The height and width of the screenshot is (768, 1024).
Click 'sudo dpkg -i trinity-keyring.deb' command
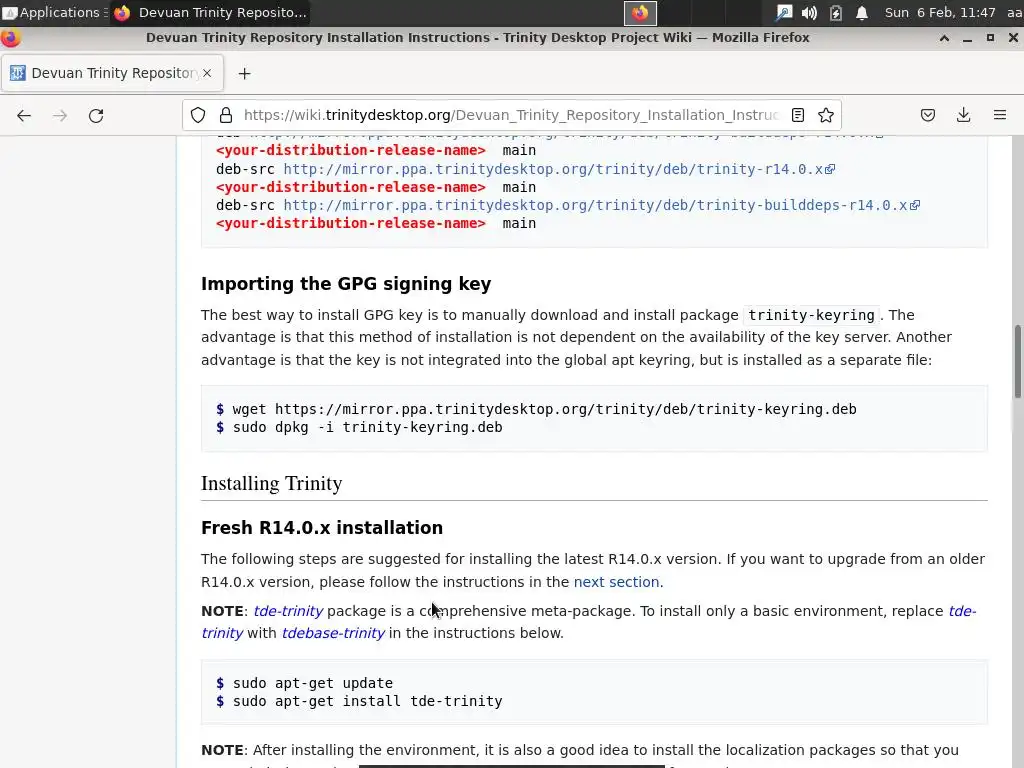pyautogui.click(x=359, y=428)
